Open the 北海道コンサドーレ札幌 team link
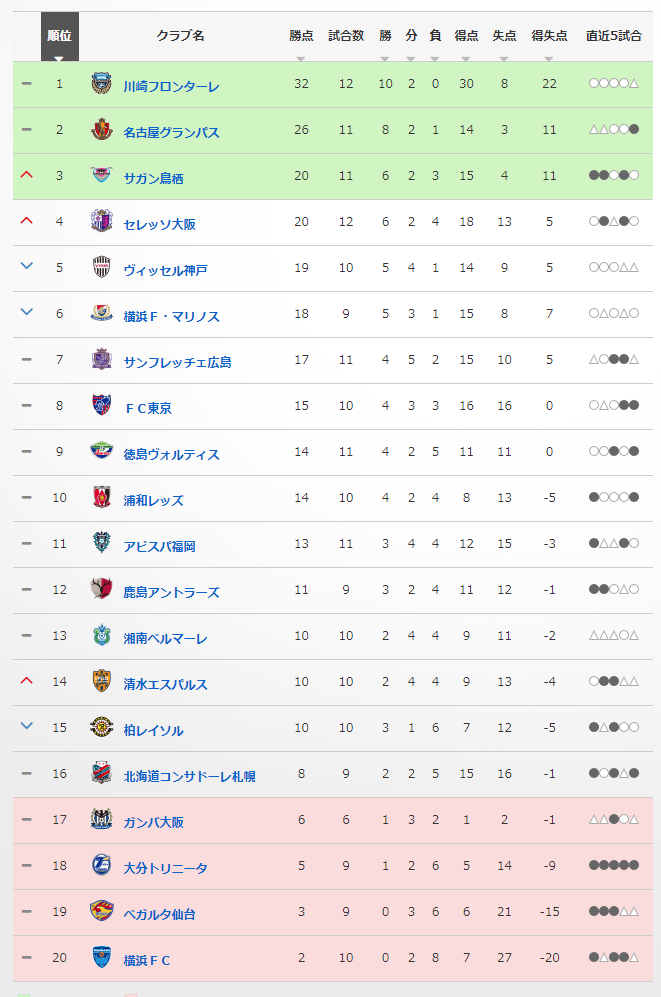 point(189,776)
